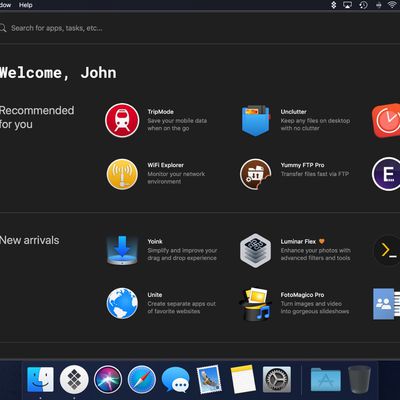Click the FotoMagico Pro title text
This screenshot has width=400, height=400.
point(302,295)
